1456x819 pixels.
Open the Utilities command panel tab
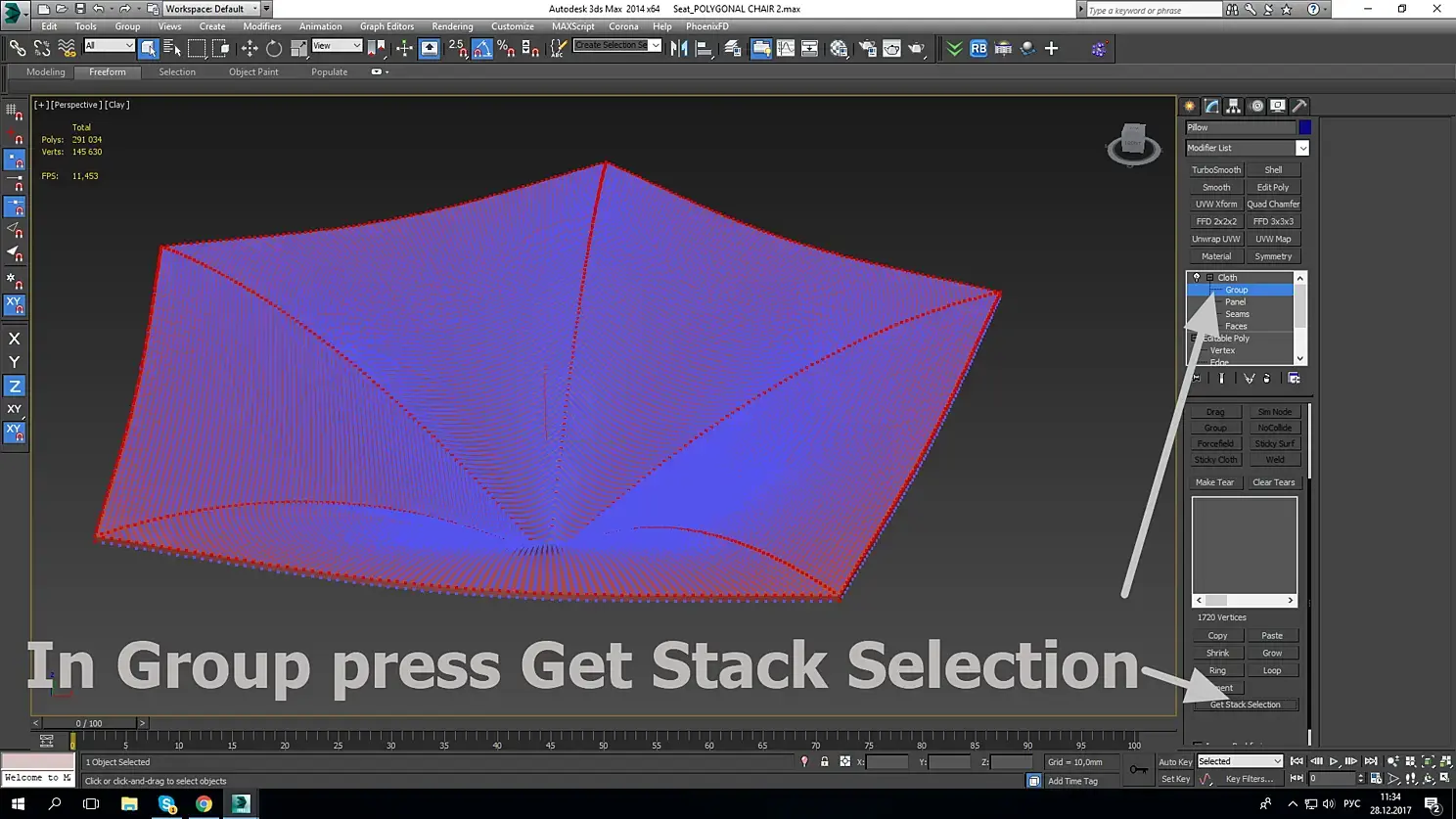[1299, 106]
